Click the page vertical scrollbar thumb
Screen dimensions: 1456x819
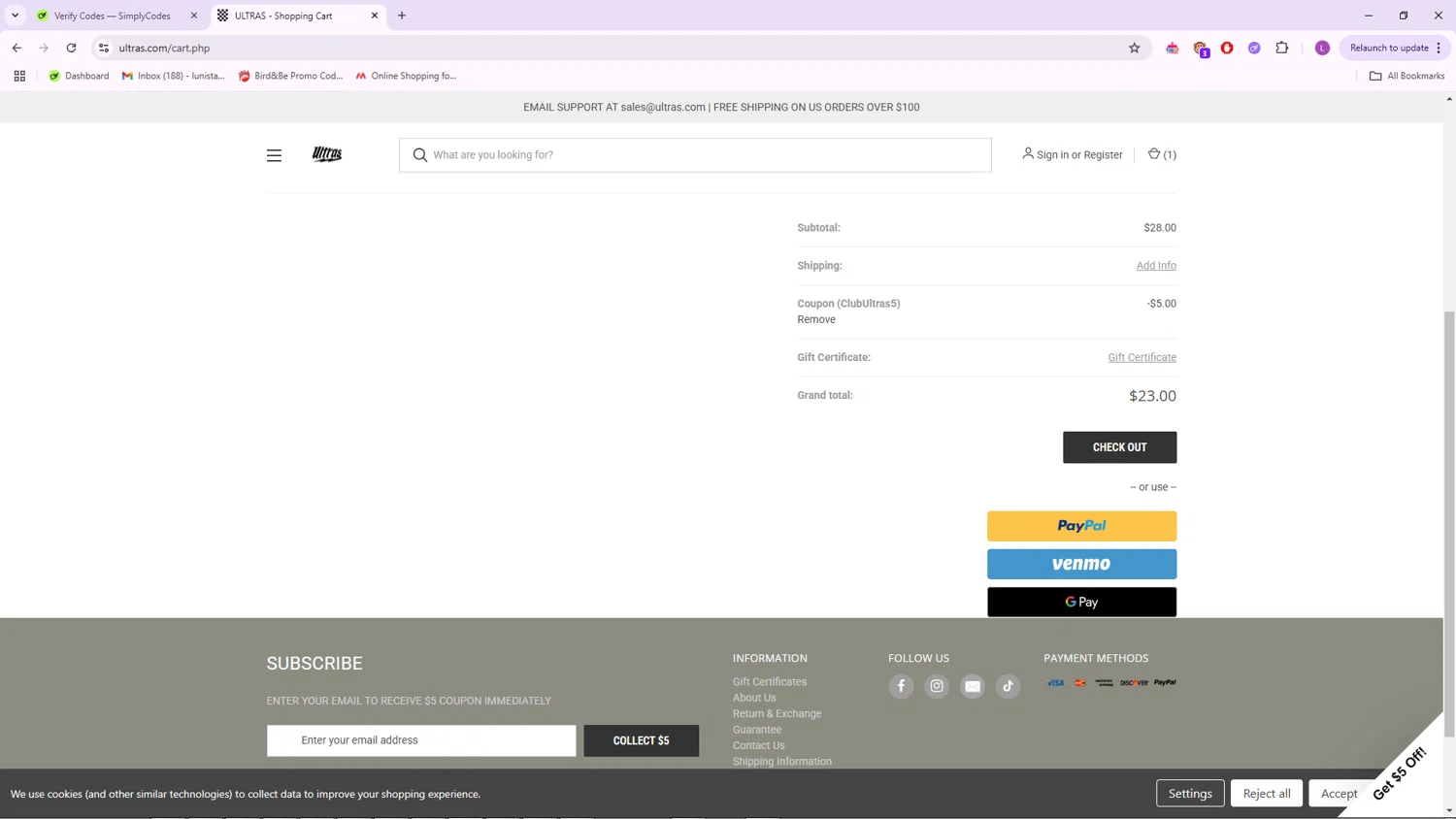(1449, 524)
